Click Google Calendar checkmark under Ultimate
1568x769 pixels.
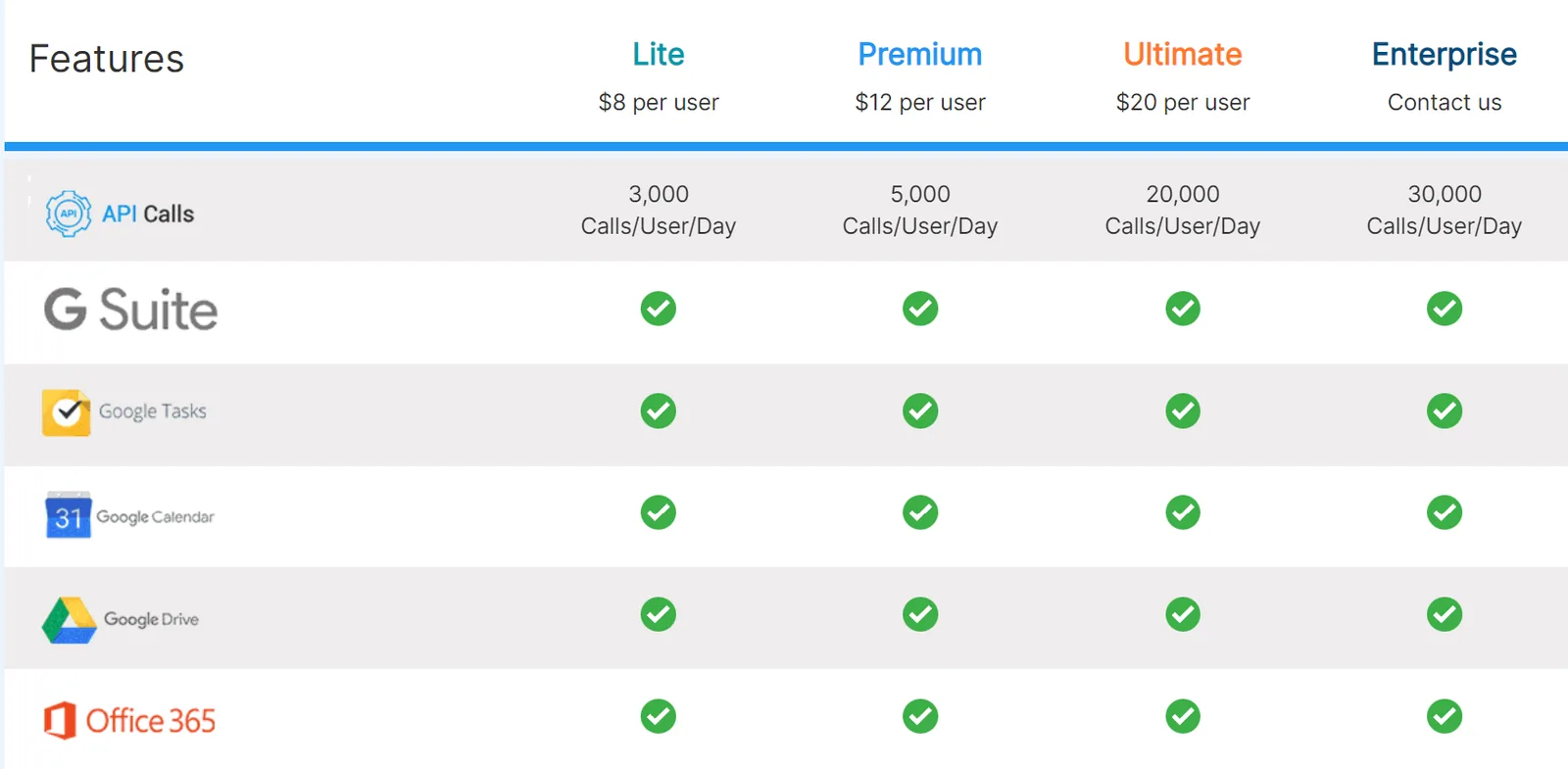[x=1183, y=512]
